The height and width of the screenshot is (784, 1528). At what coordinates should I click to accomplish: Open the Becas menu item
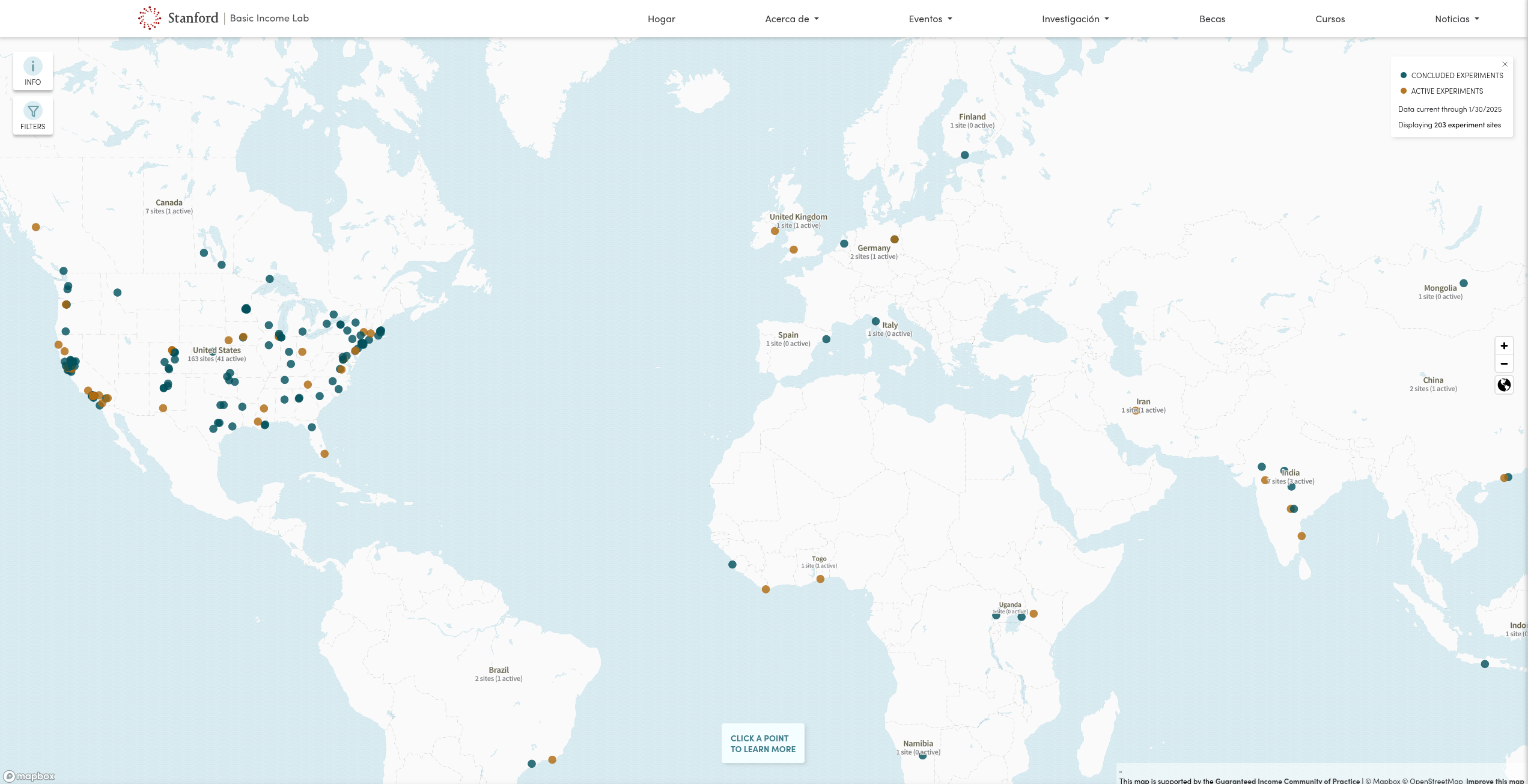tap(1212, 19)
